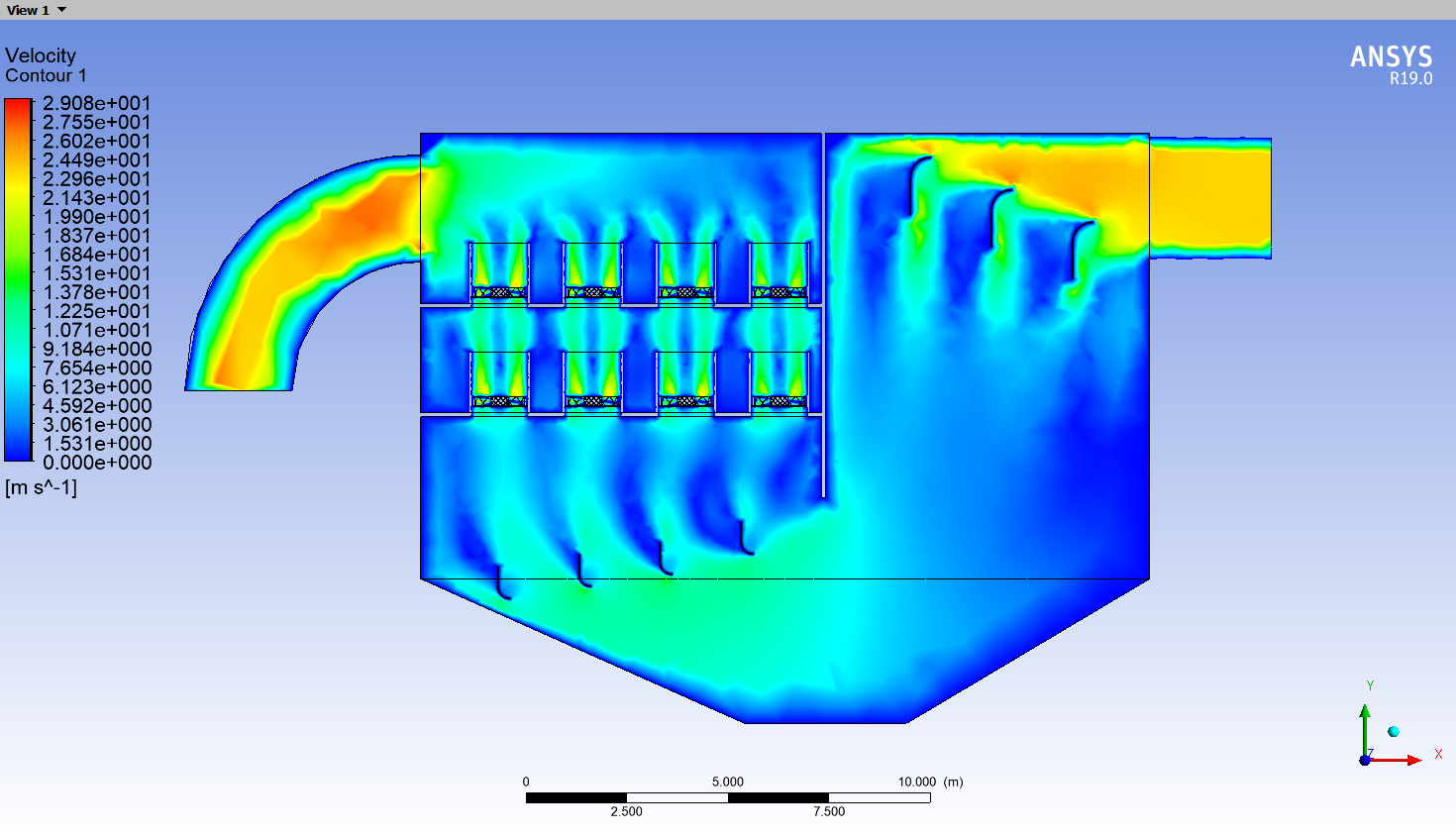Click the Contour 1 legend subtitle

(46, 76)
